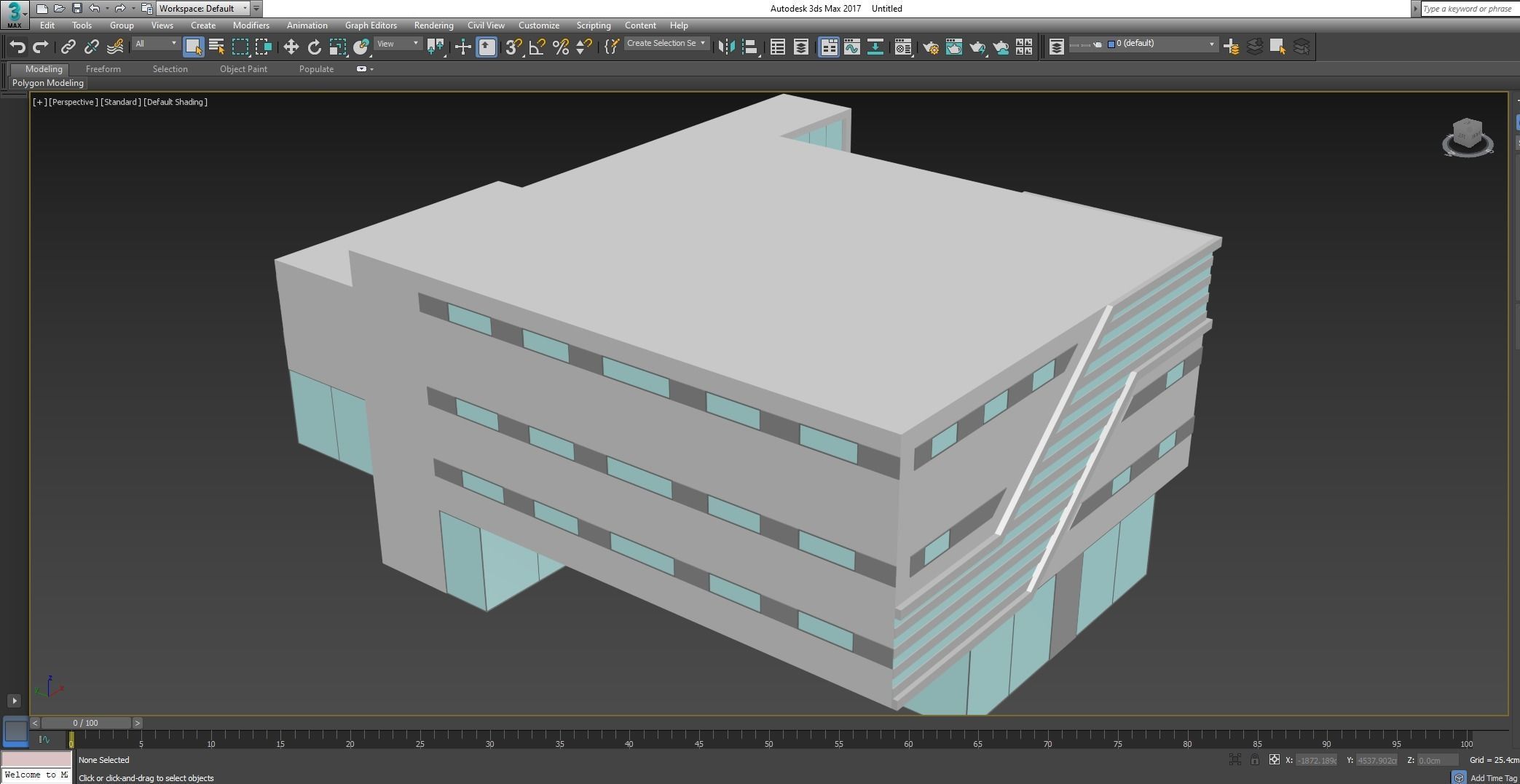
Task: Click Set Current Layer to Selection's Layer icon
Action: pos(1301,47)
